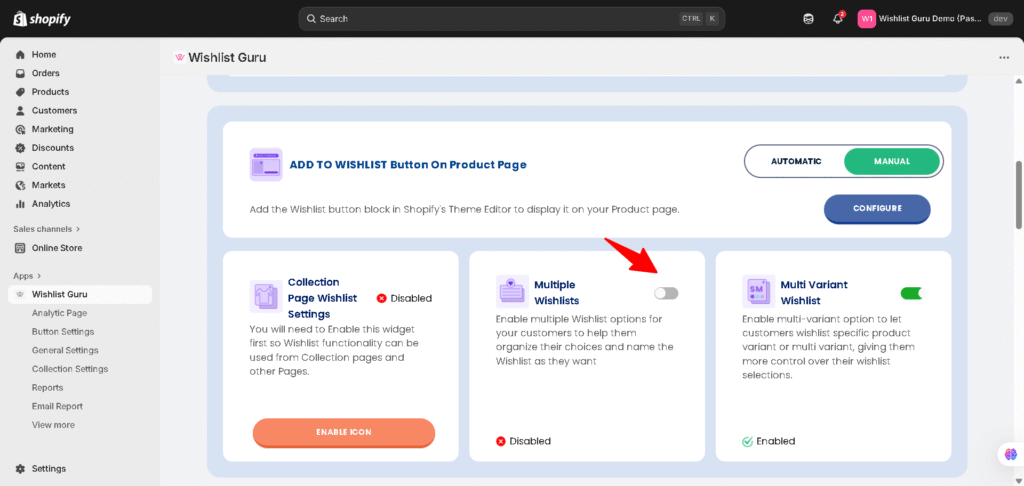Click the Wishlist Guru sidebar app icon
The height and width of the screenshot is (486, 1024).
click(x=20, y=295)
